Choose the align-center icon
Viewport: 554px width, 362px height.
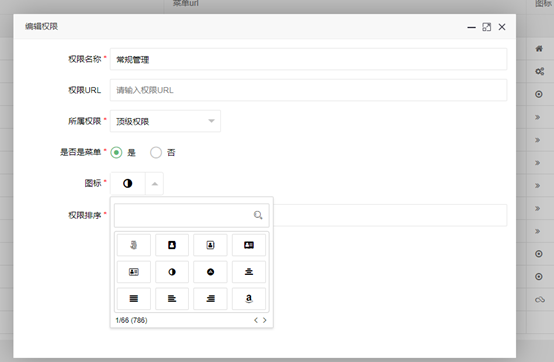[249, 272]
